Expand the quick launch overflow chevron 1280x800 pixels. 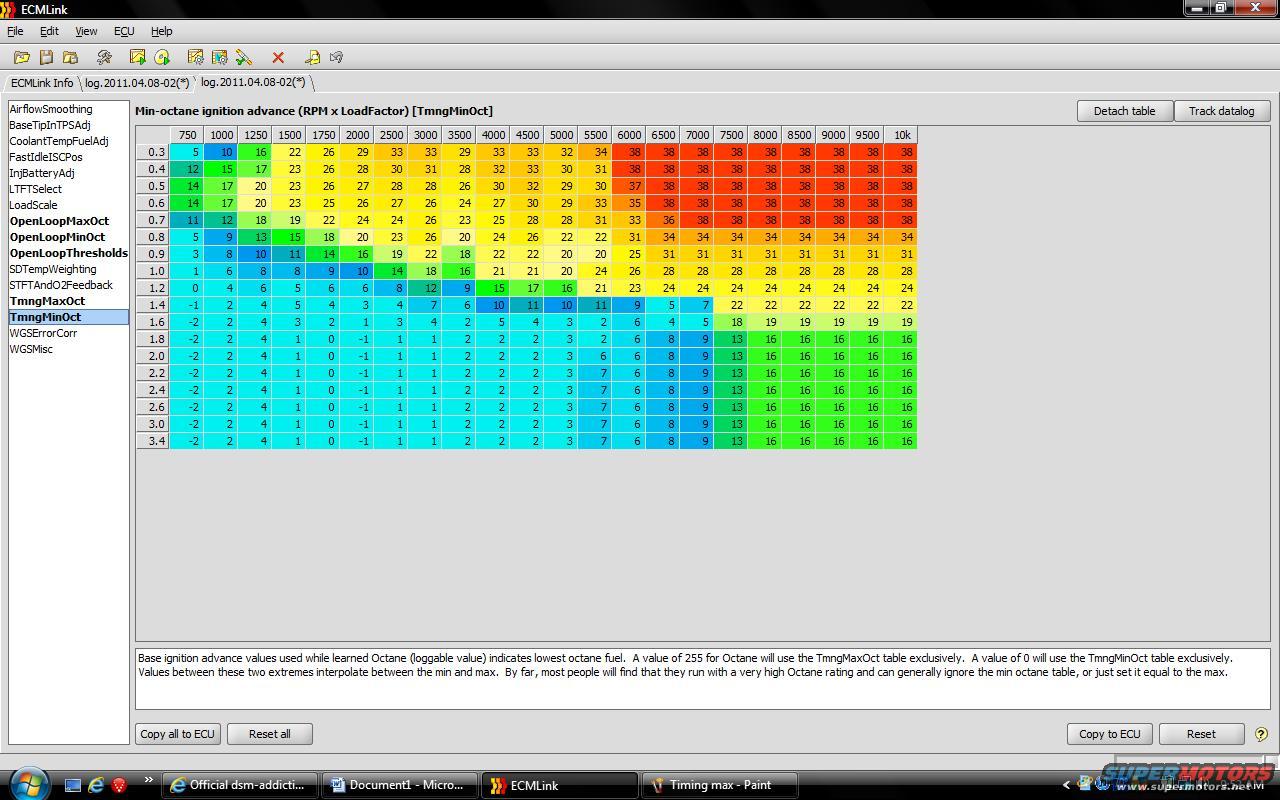coord(149,781)
